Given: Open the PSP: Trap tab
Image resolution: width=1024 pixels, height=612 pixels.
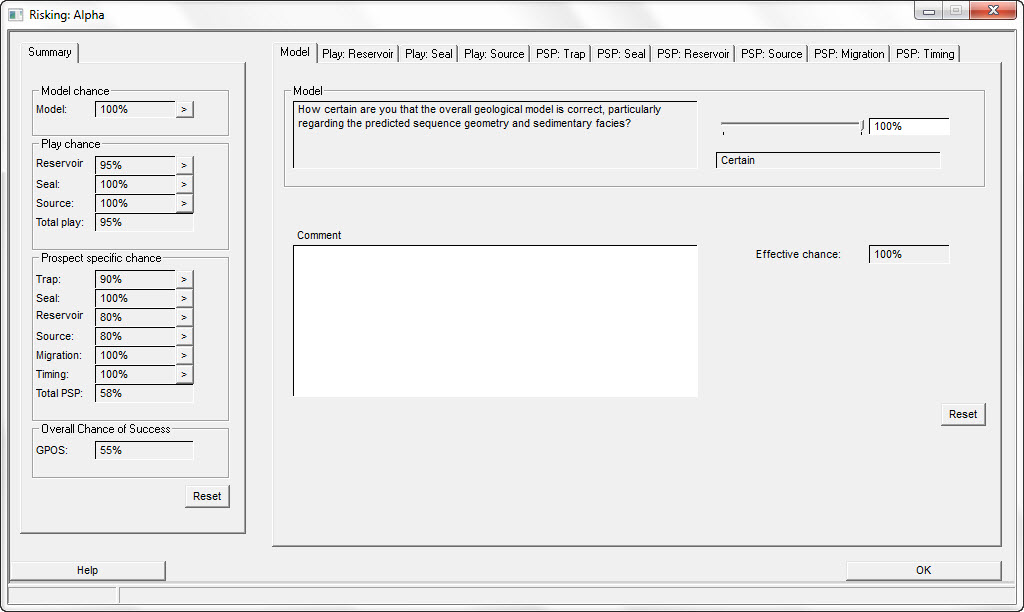Looking at the screenshot, I should pos(561,54).
